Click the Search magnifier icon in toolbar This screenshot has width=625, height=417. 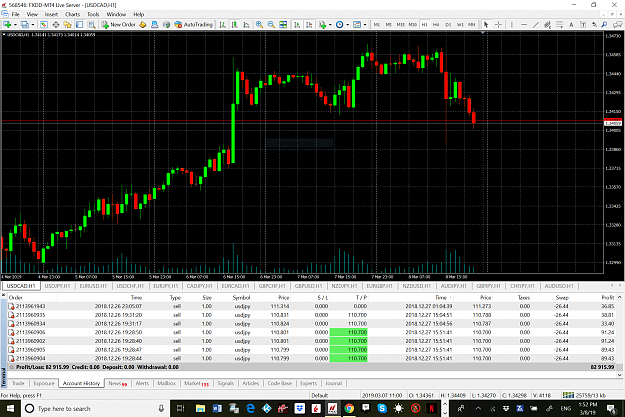[605, 25]
